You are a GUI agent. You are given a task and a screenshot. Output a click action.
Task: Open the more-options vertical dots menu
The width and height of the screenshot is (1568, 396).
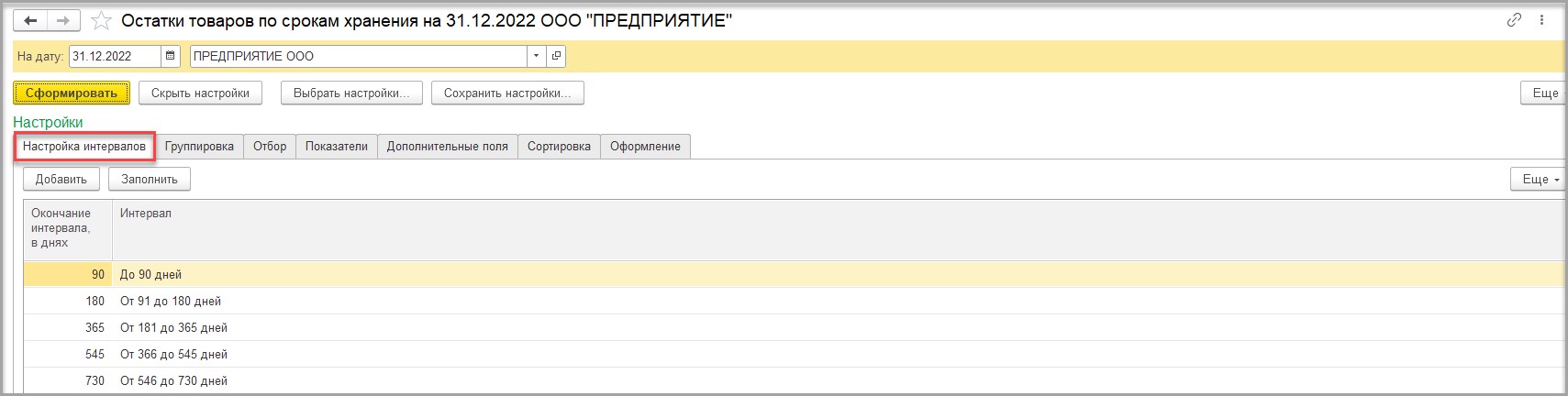coord(1543,20)
